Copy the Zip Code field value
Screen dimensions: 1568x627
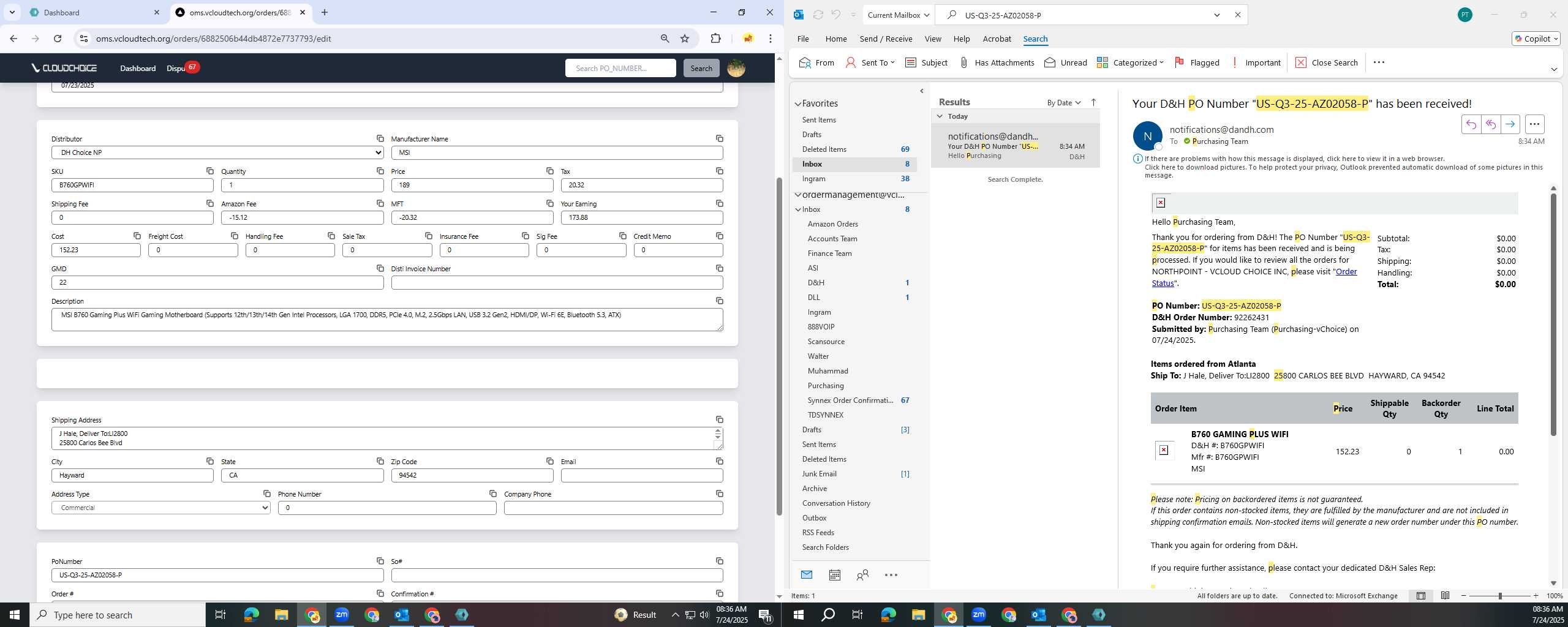pyautogui.click(x=549, y=461)
